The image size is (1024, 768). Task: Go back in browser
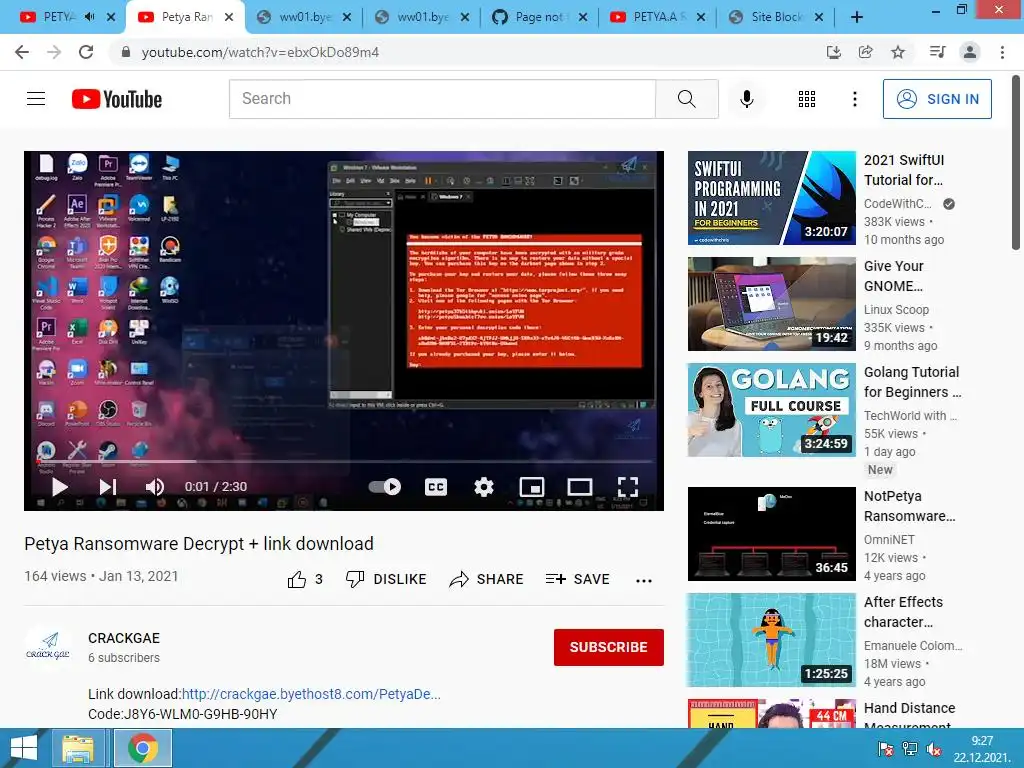(22, 52)
